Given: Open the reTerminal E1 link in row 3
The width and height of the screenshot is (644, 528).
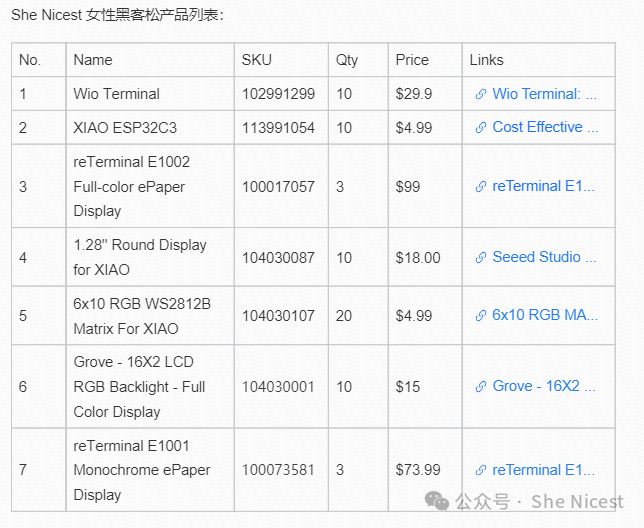Looking at the screenshot, I should pyautogui.click(x=543, y=186).
